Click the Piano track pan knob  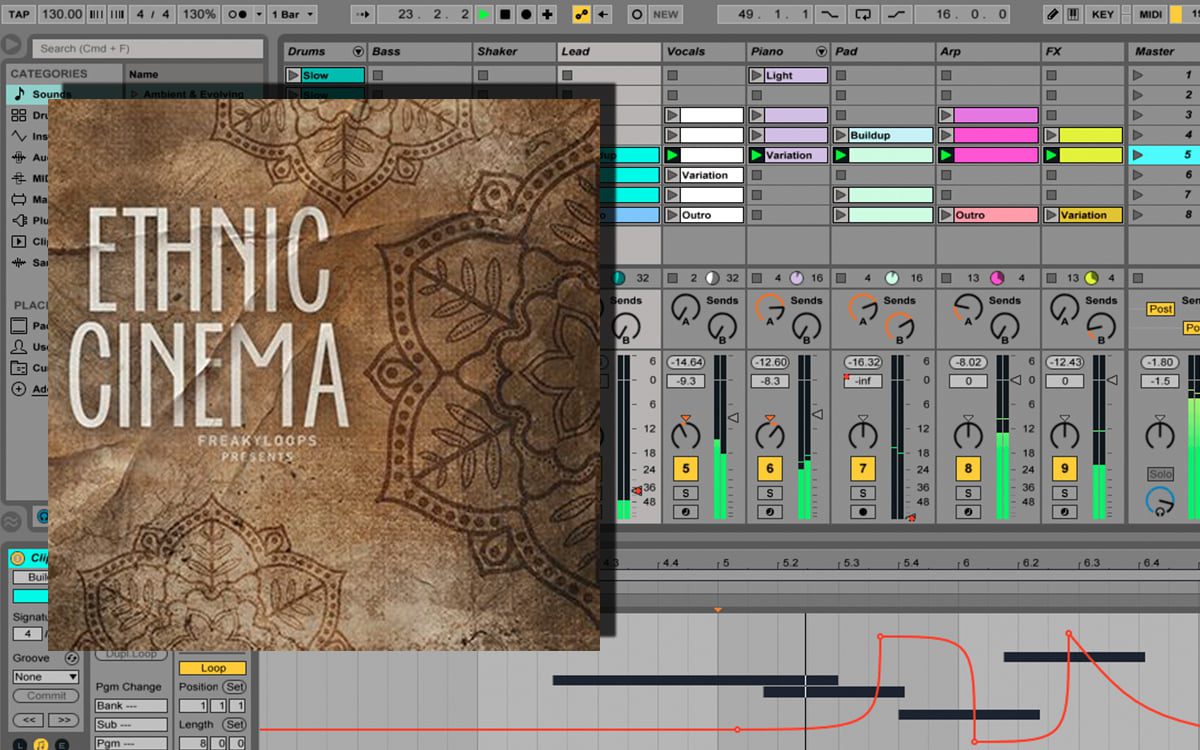770,434
